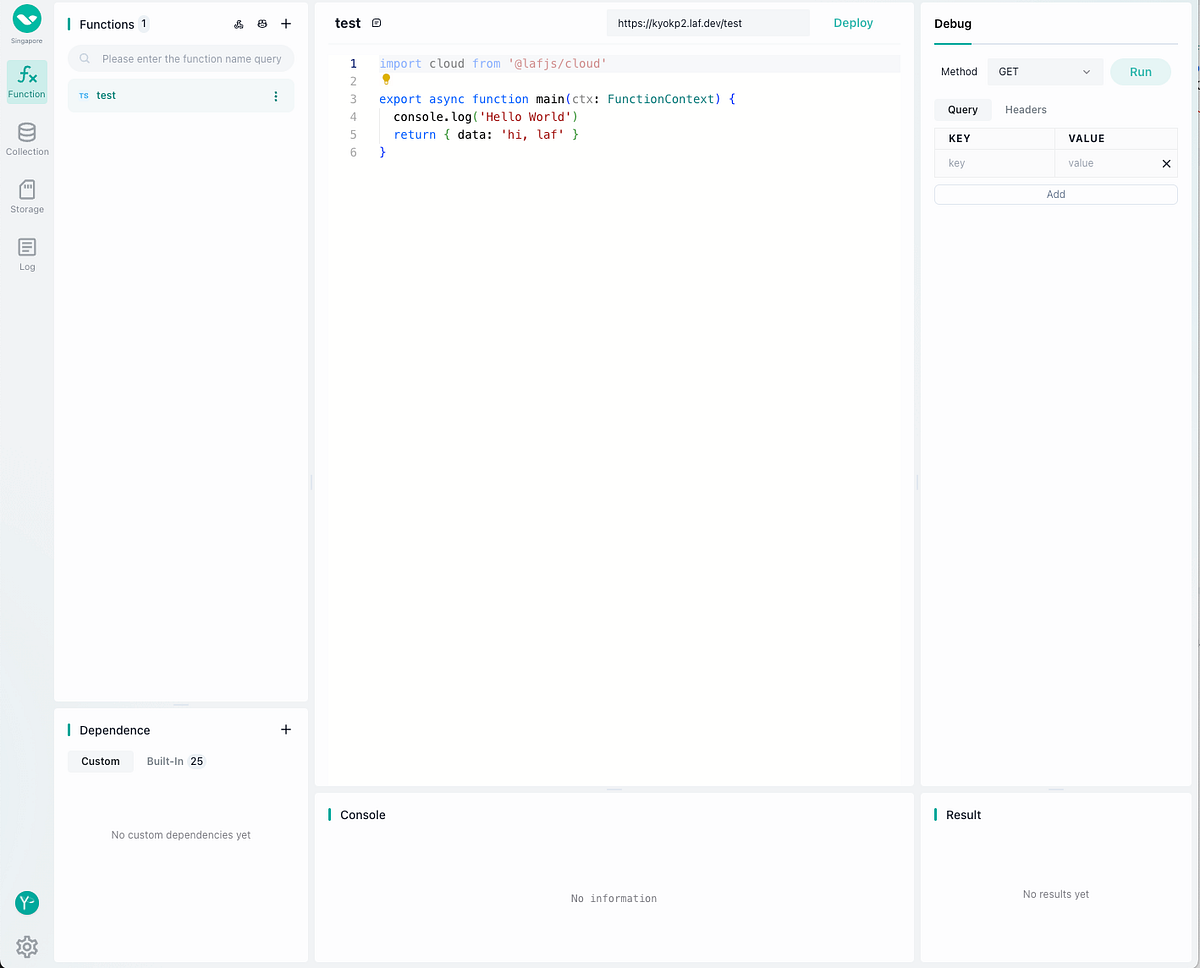The image size is (1200, 968).
Task: Select the Custom dependencies tab
Action: click(100, 761)
